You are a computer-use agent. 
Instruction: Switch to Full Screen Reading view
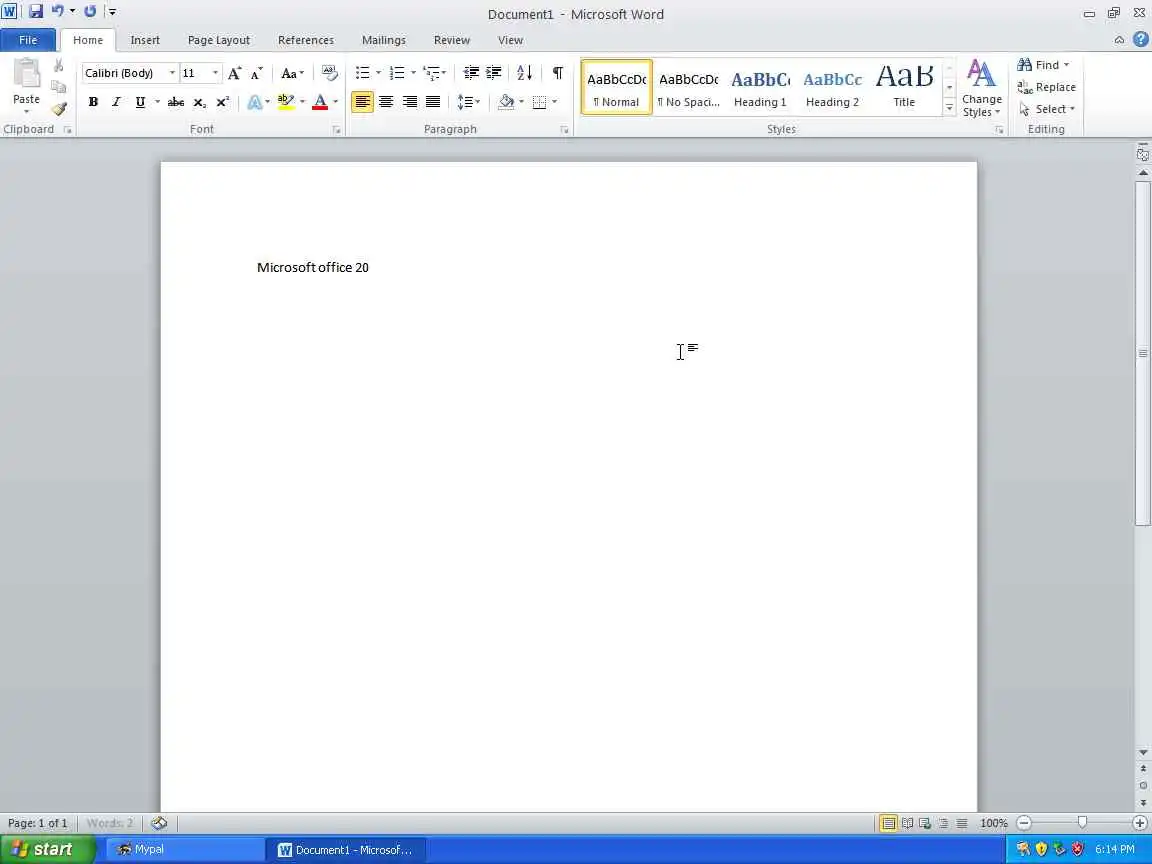[x=907, y=823]
